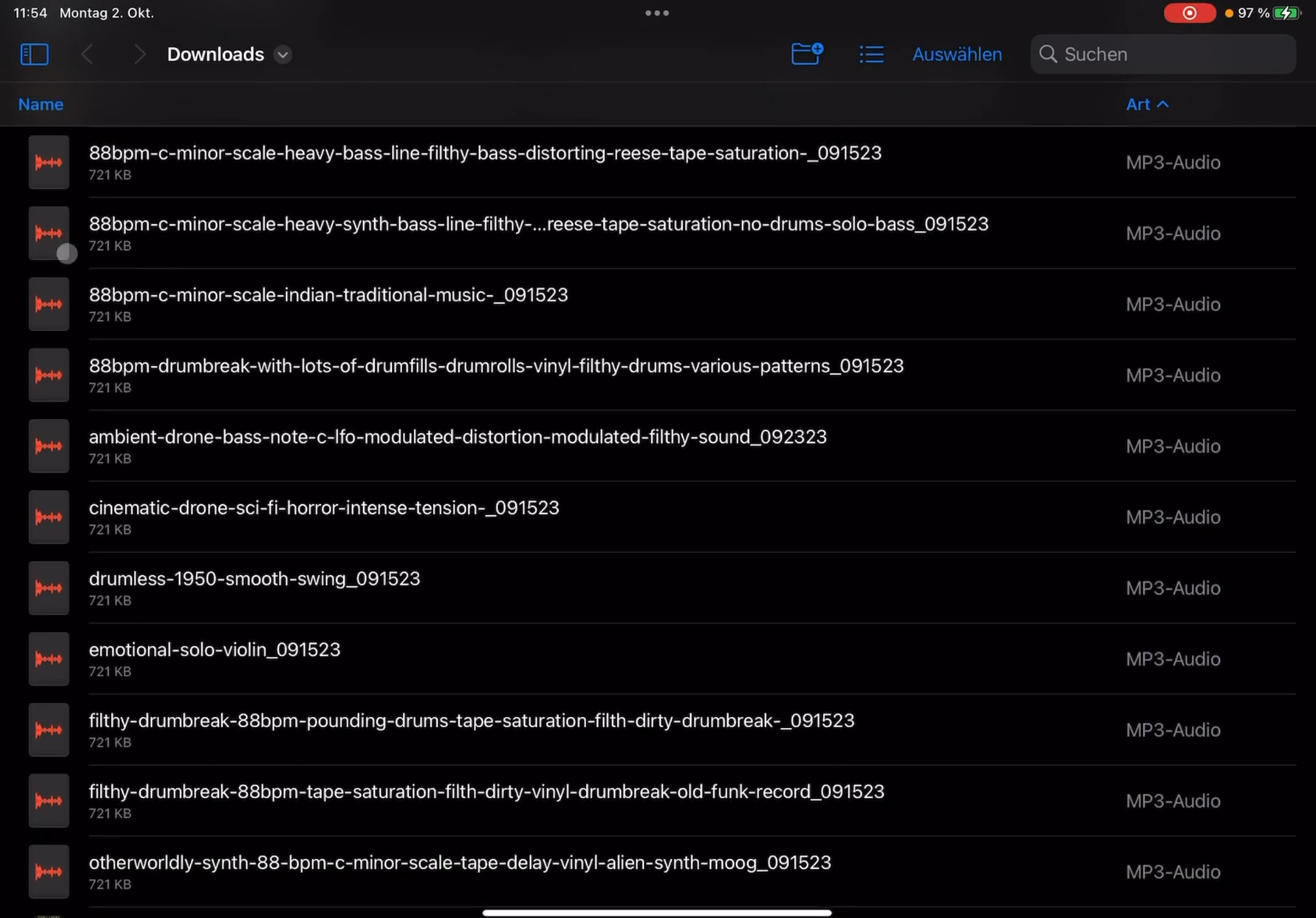Expand the Downloads folder dropdown chevron
Image resolution: width=1316 pixels, height=918 pixels.
click(283, 55)
